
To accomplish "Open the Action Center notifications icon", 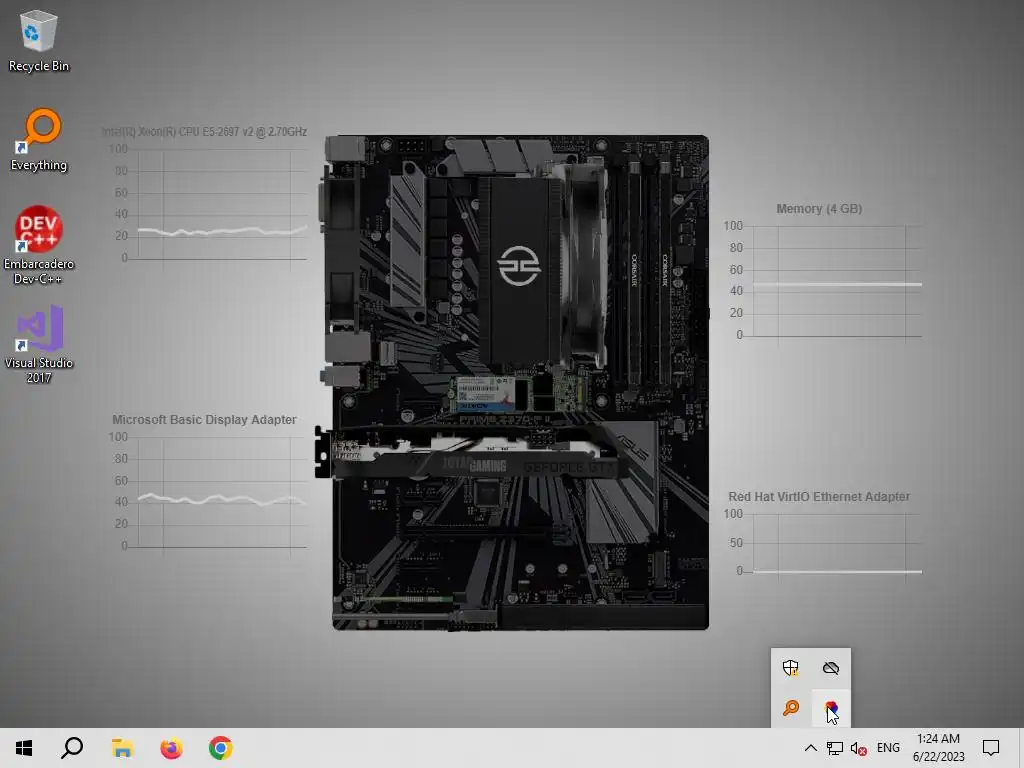I will click(991, 748).
